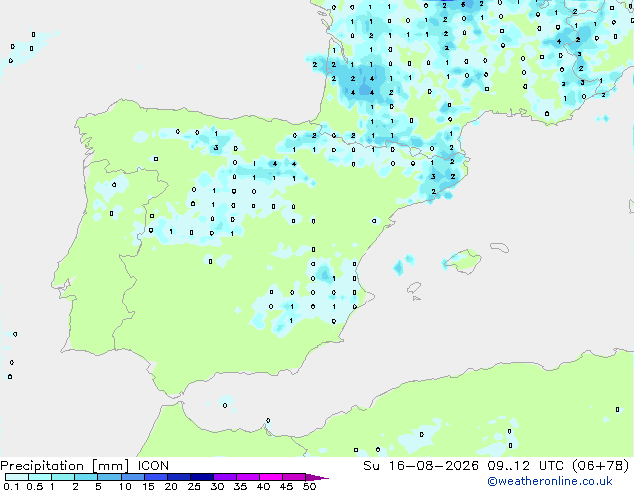Click the '50' legend scale label

[309, 486]
